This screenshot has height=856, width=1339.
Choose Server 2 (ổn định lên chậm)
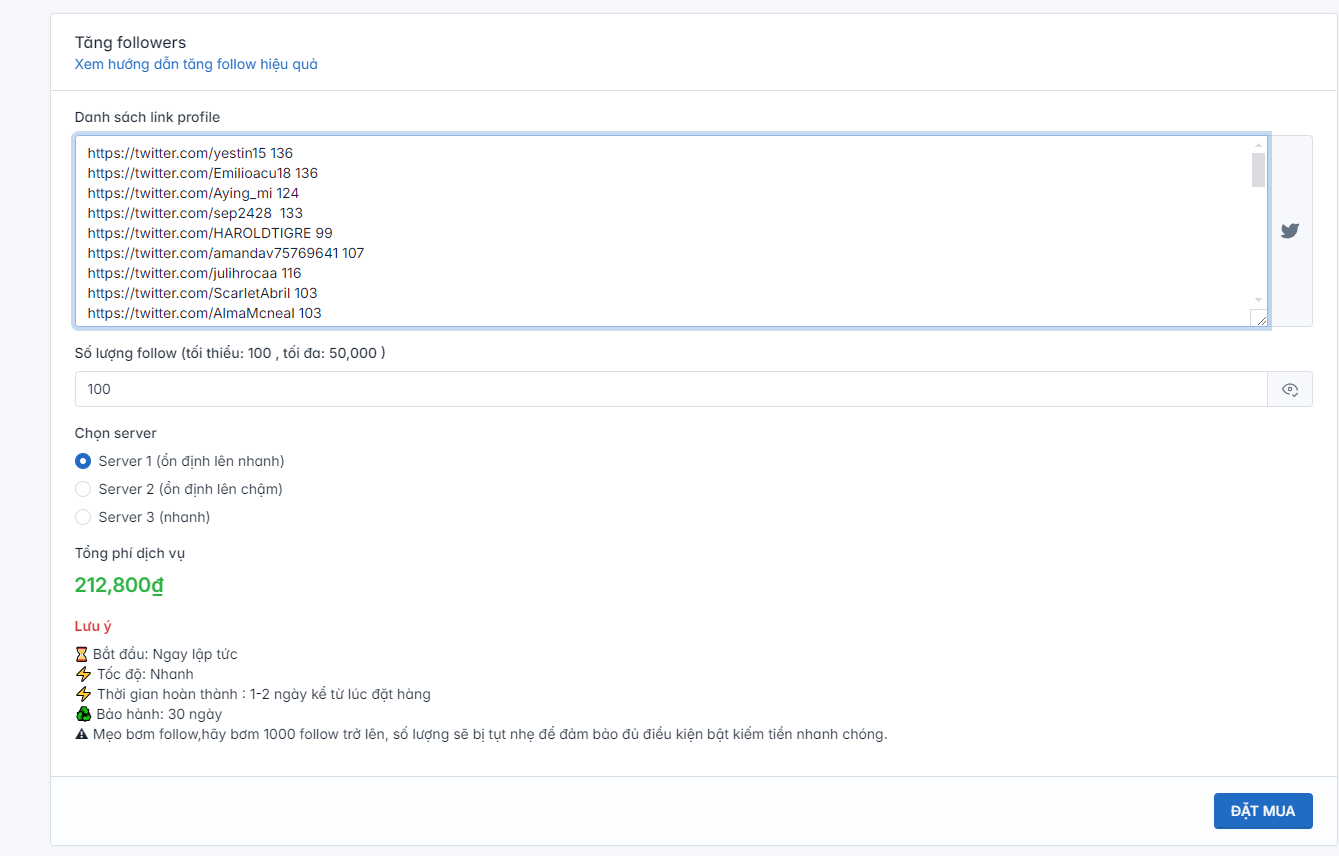(83, 489)
